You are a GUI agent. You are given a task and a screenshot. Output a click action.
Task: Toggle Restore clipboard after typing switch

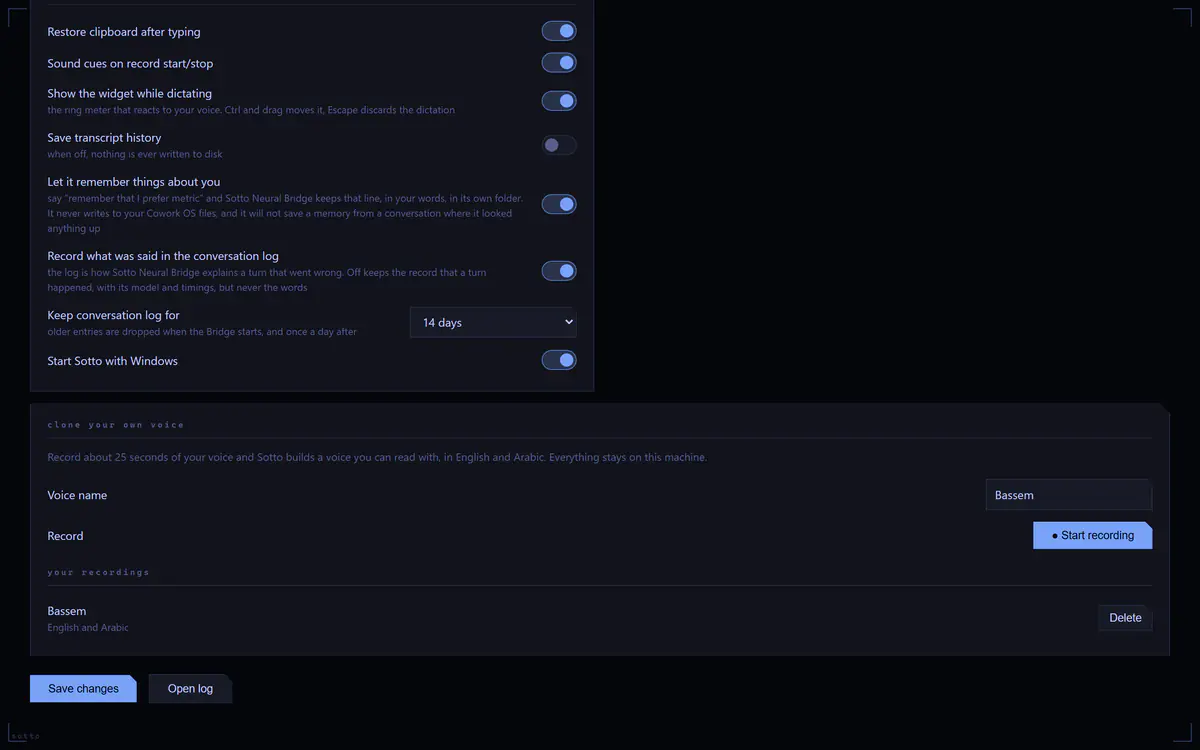pos(559,31)
